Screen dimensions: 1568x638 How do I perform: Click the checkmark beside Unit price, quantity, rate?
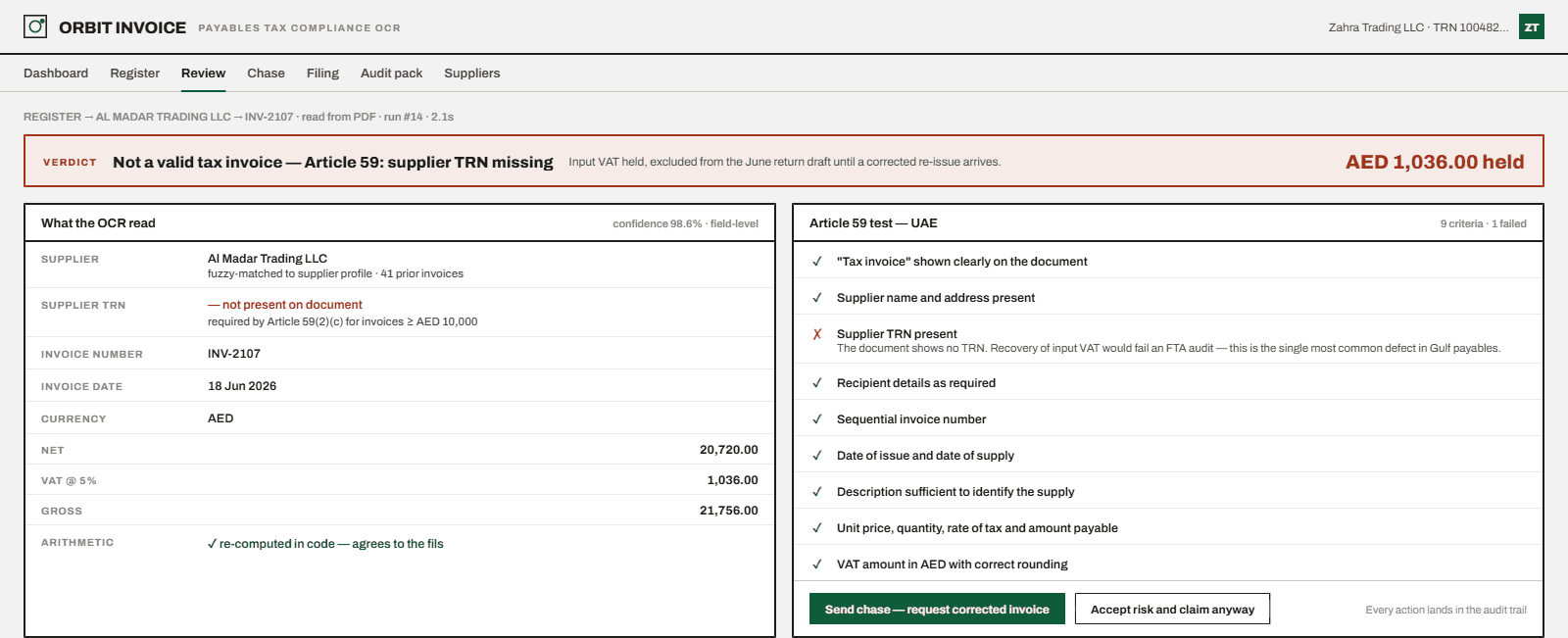817,528
